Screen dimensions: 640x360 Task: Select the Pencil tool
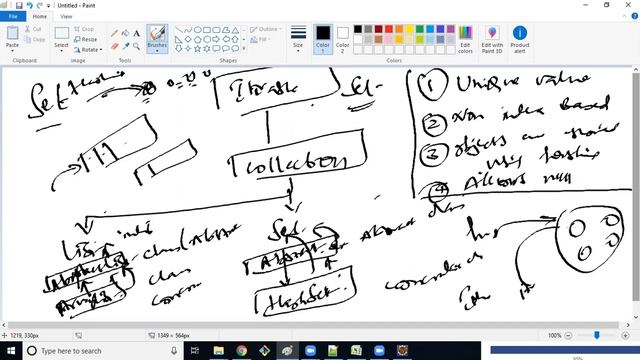tap(115, 33)
